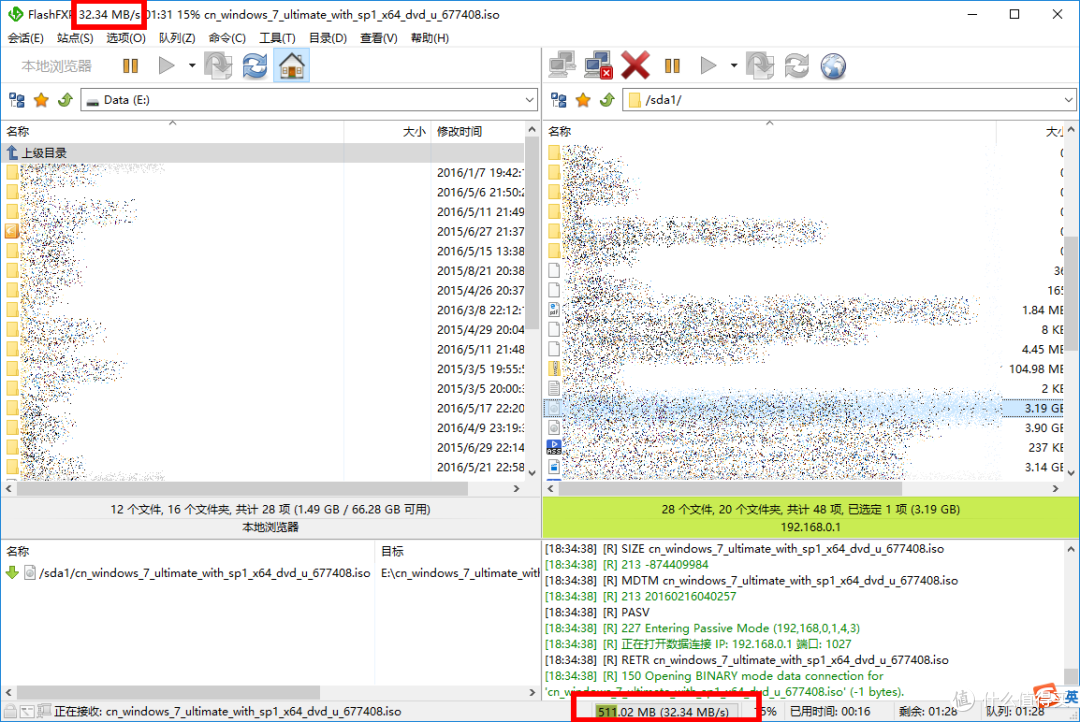Select local folder dated 2015/6/27 21:37
This screenshot has height=722, width=1080.
[263, 231]
